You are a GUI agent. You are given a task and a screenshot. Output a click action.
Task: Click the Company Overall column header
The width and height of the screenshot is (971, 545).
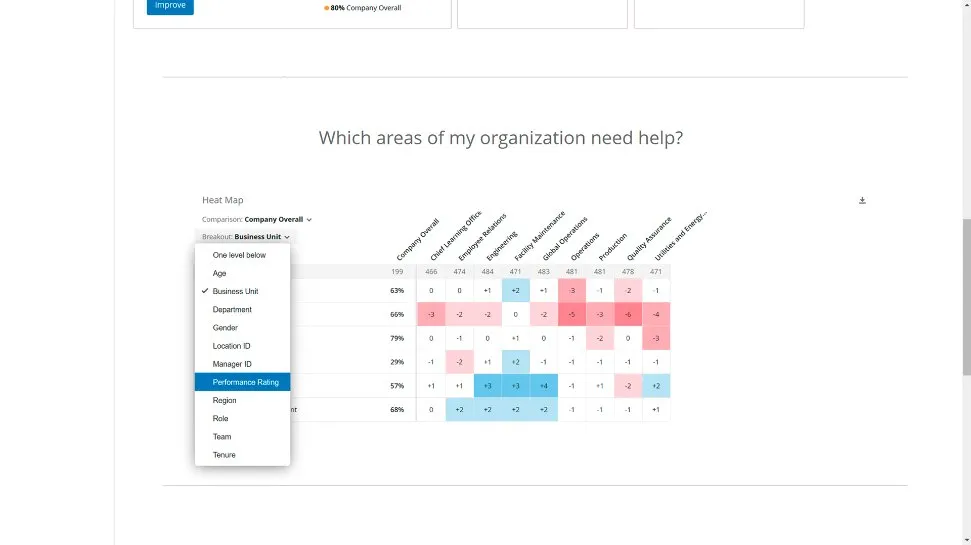pos(416,241)
